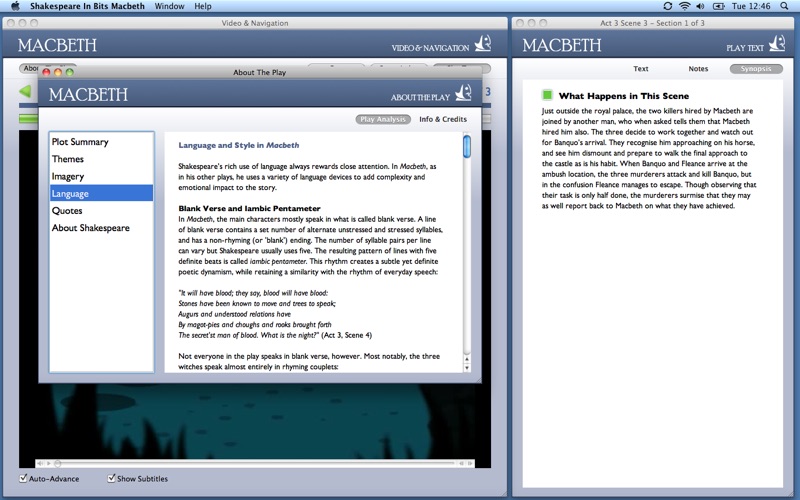800x500 pixels.
Task: Click the clock showing Tue 12:46
Action: point(751,6)
